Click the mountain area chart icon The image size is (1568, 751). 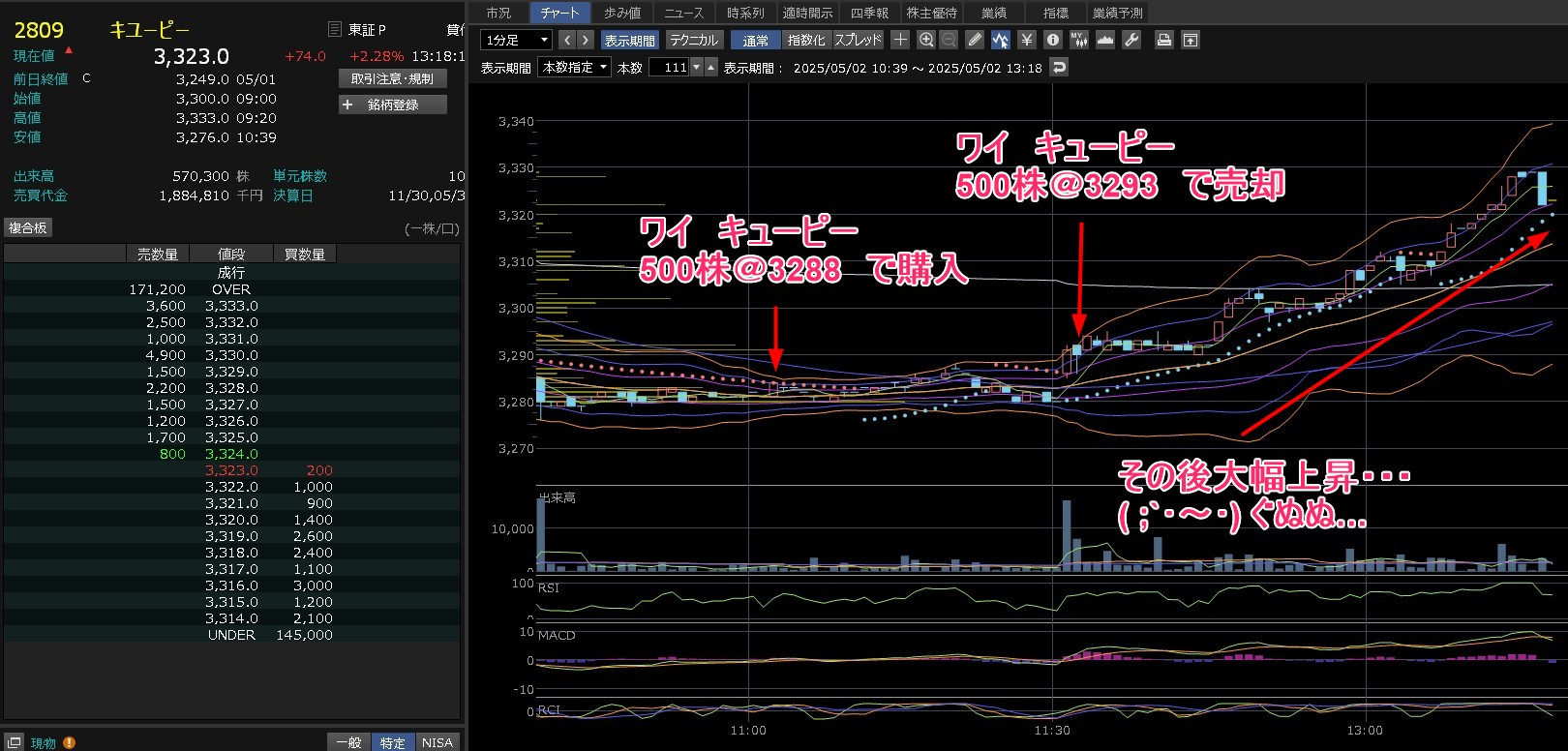[1105, 40]
